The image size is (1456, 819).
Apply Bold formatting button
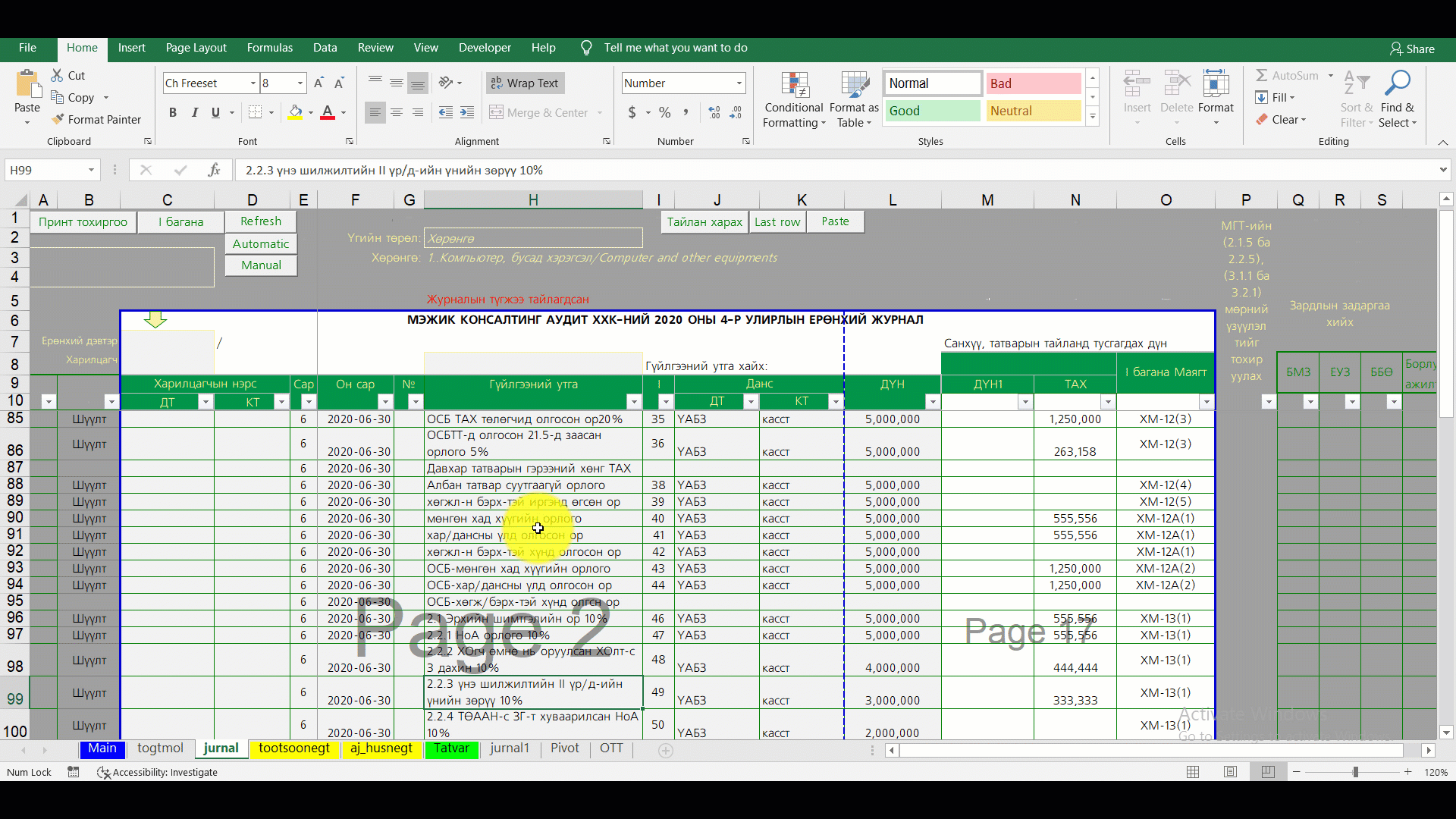tap(173, 113)
